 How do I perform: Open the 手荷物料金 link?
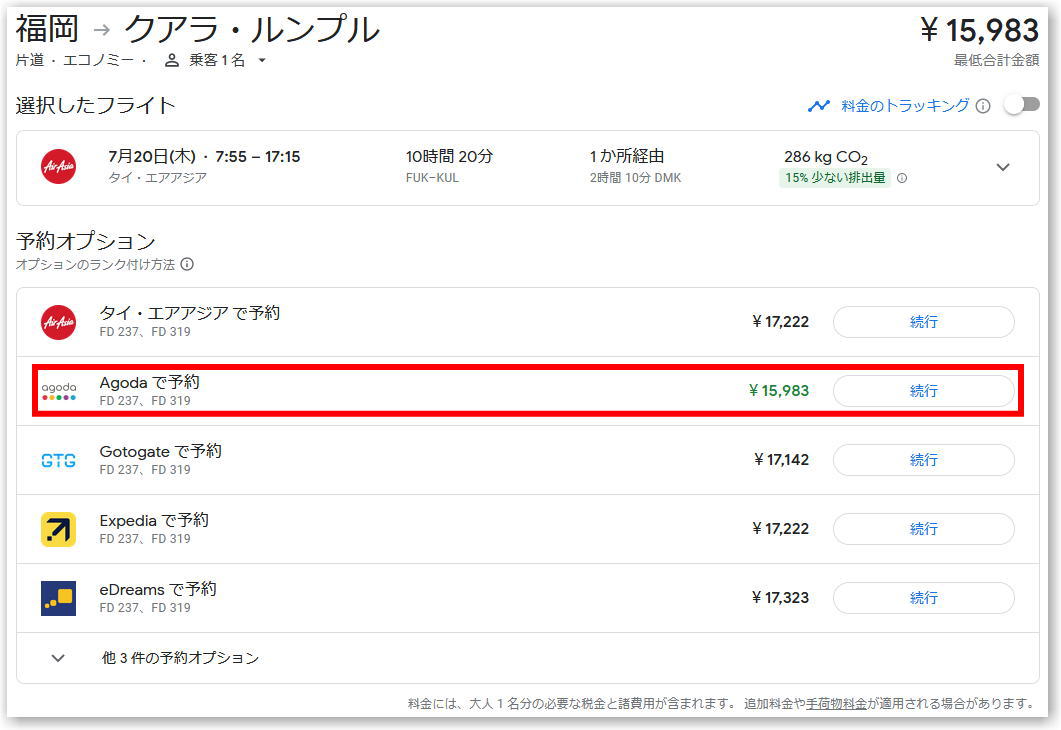coord(836,704)
